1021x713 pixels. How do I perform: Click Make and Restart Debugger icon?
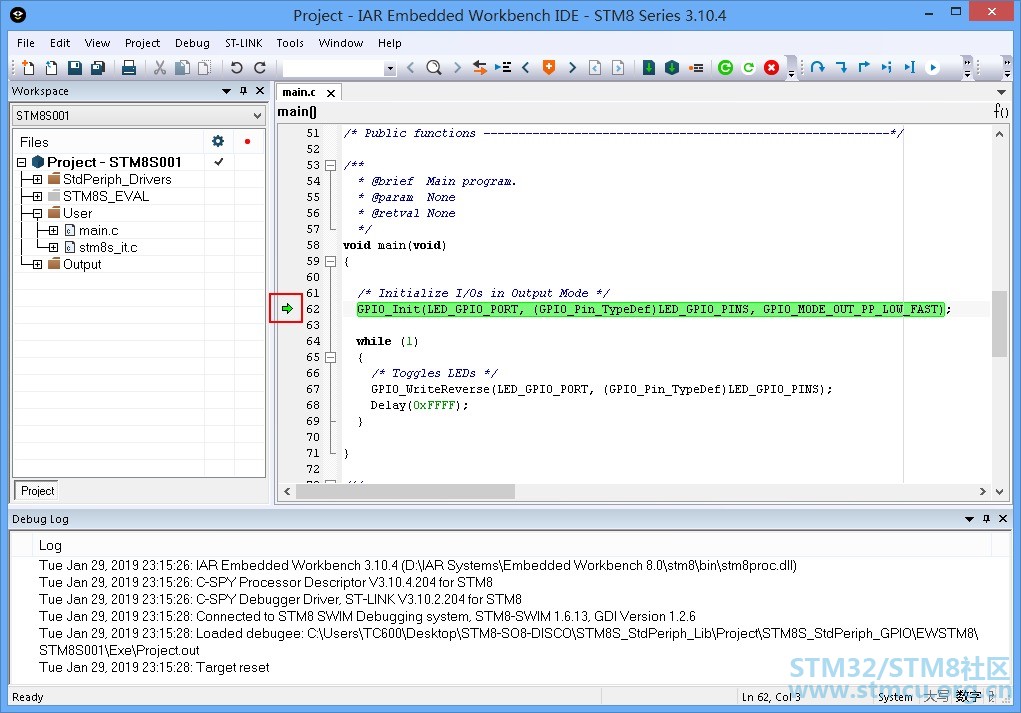725,67
